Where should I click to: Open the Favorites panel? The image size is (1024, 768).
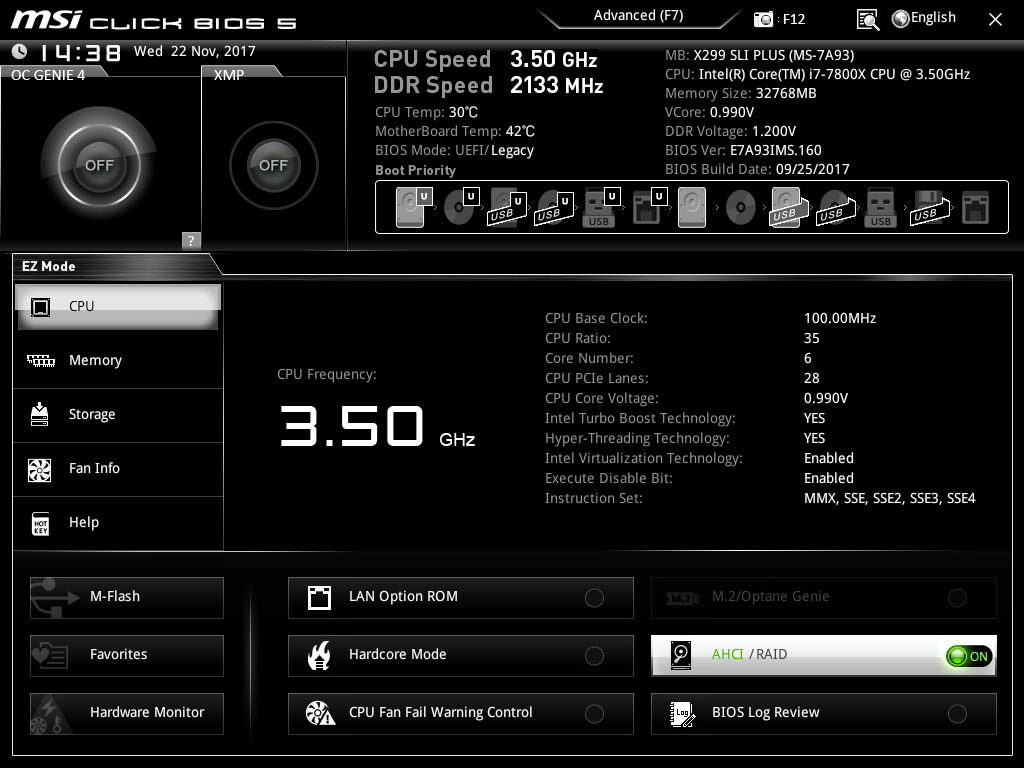click(127, 656)
